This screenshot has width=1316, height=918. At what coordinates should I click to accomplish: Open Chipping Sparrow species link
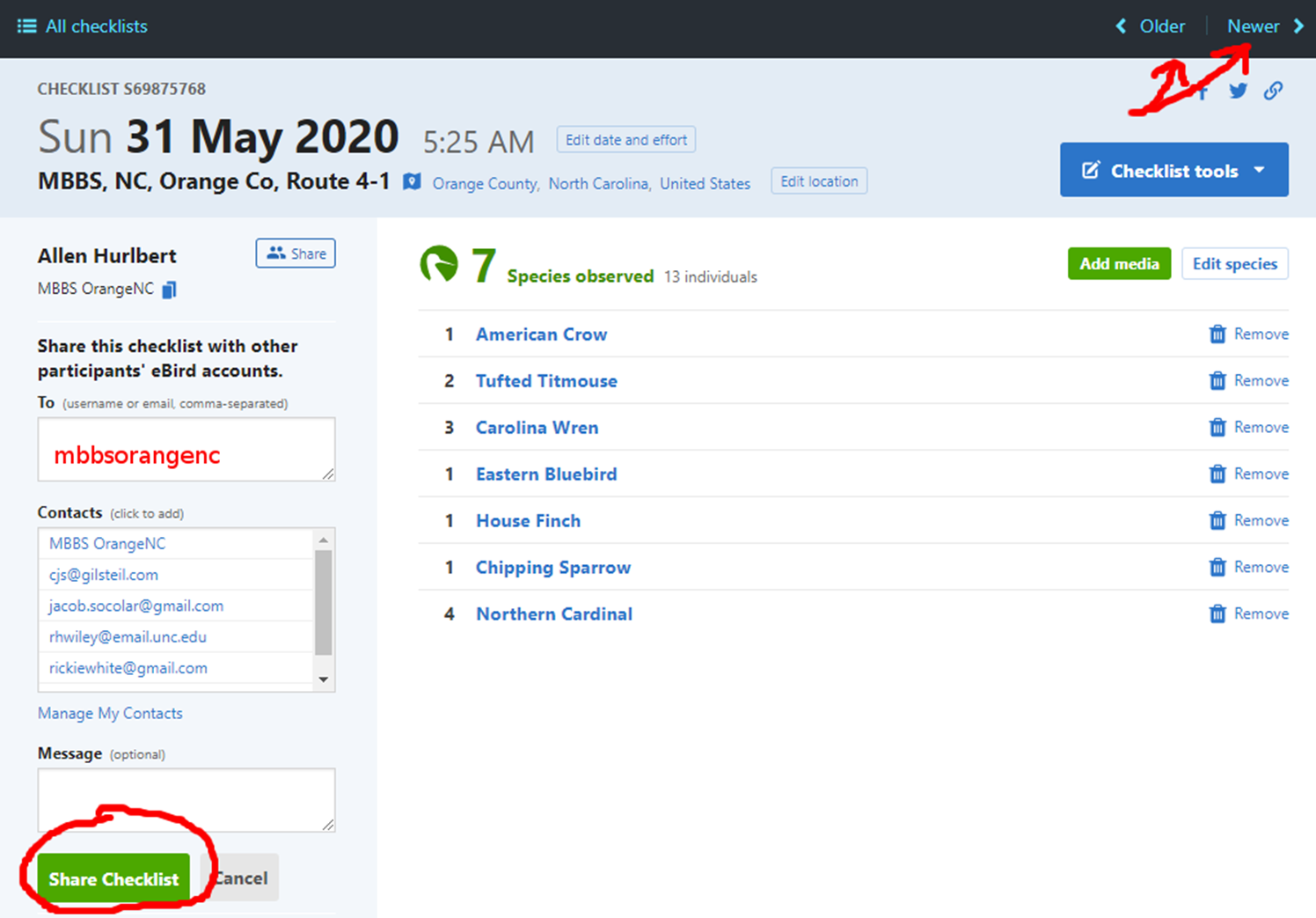[x=553, y=568]
